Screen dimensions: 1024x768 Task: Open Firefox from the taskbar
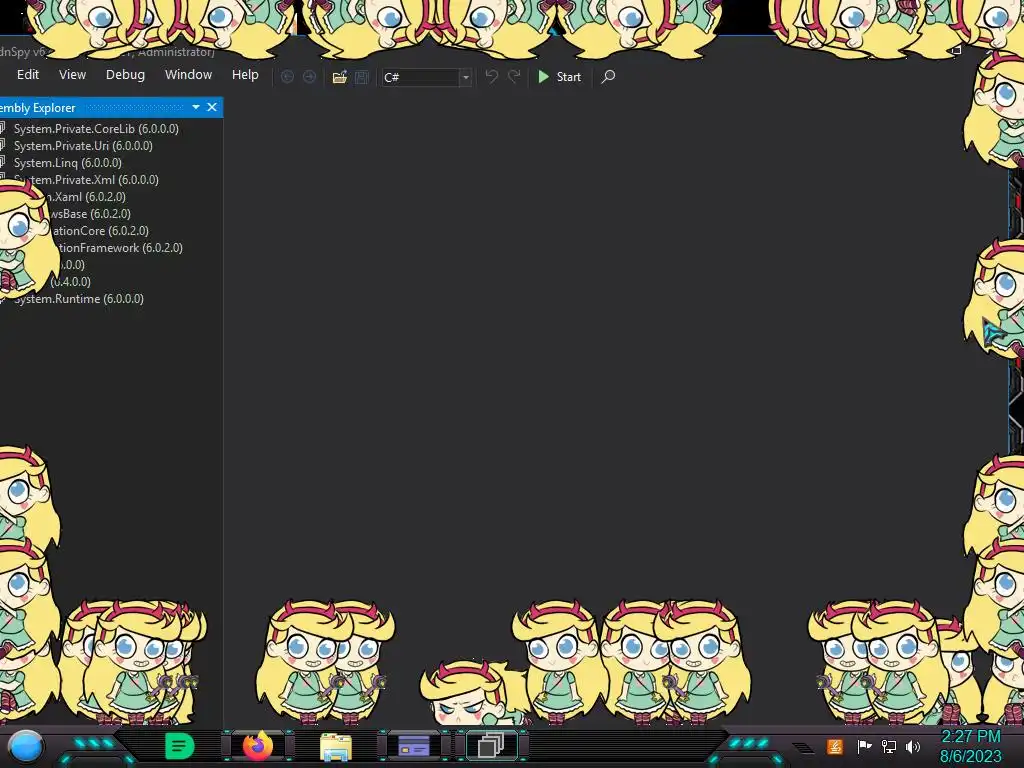pyautogui.click(x=258, y=746)
